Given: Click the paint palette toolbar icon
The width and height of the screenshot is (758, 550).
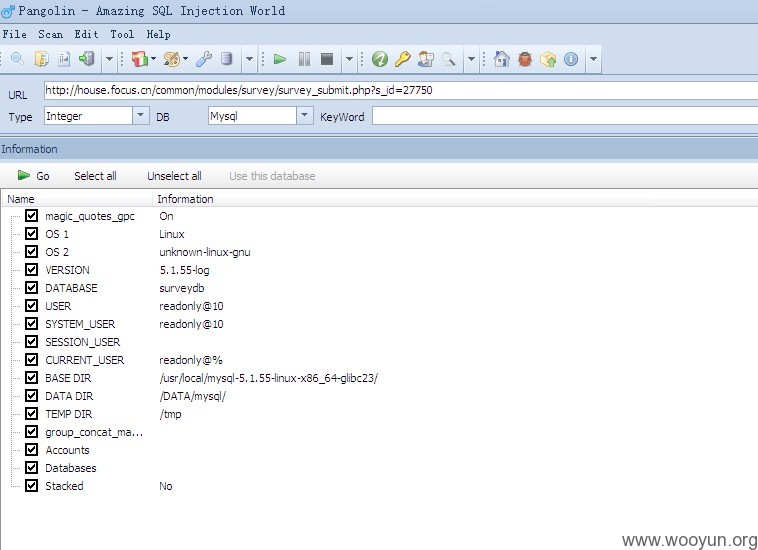Looking at the screenshot, I should pos(171,59).
